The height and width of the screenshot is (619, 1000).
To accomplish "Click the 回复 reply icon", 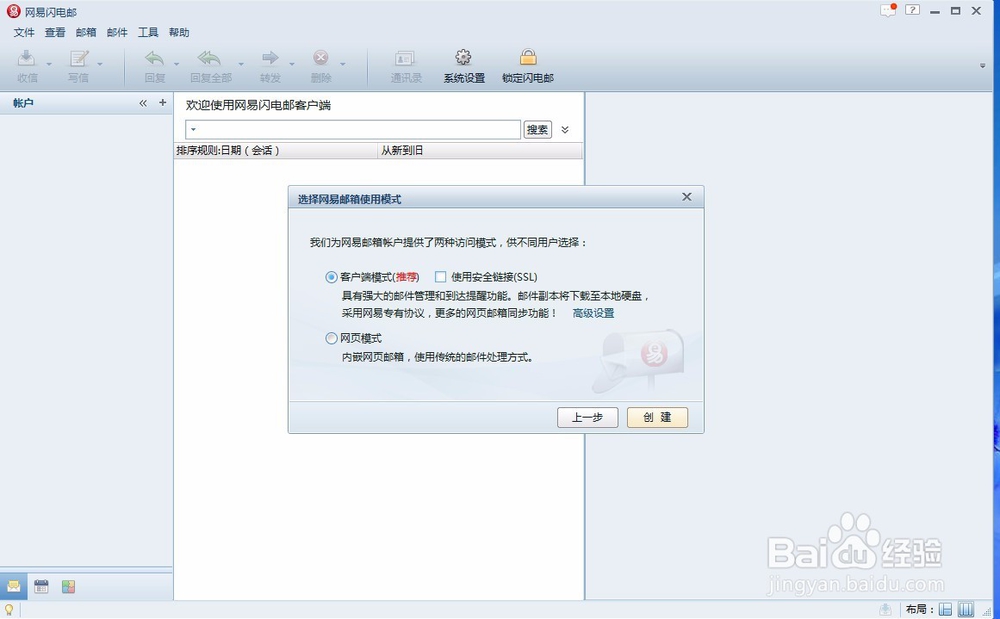I will pyautogui.click(x=154, y=59).
